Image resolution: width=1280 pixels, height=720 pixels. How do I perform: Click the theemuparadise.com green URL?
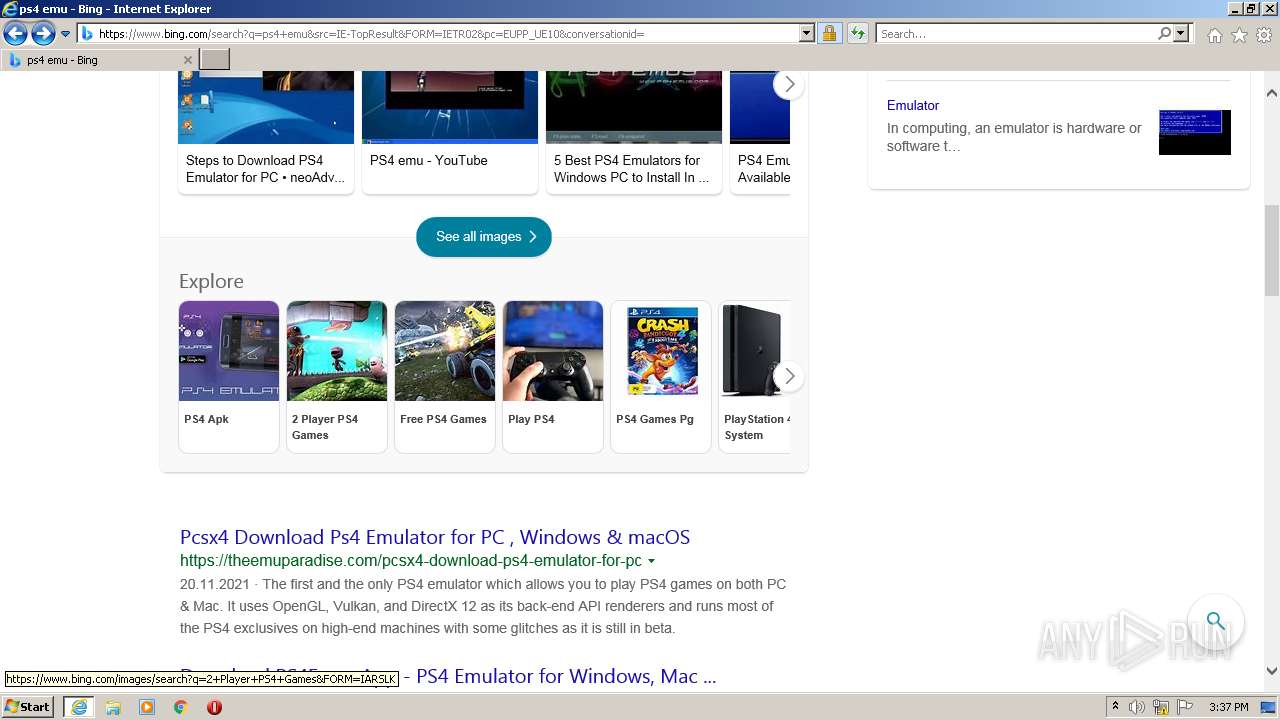click(x=411, y=561)
